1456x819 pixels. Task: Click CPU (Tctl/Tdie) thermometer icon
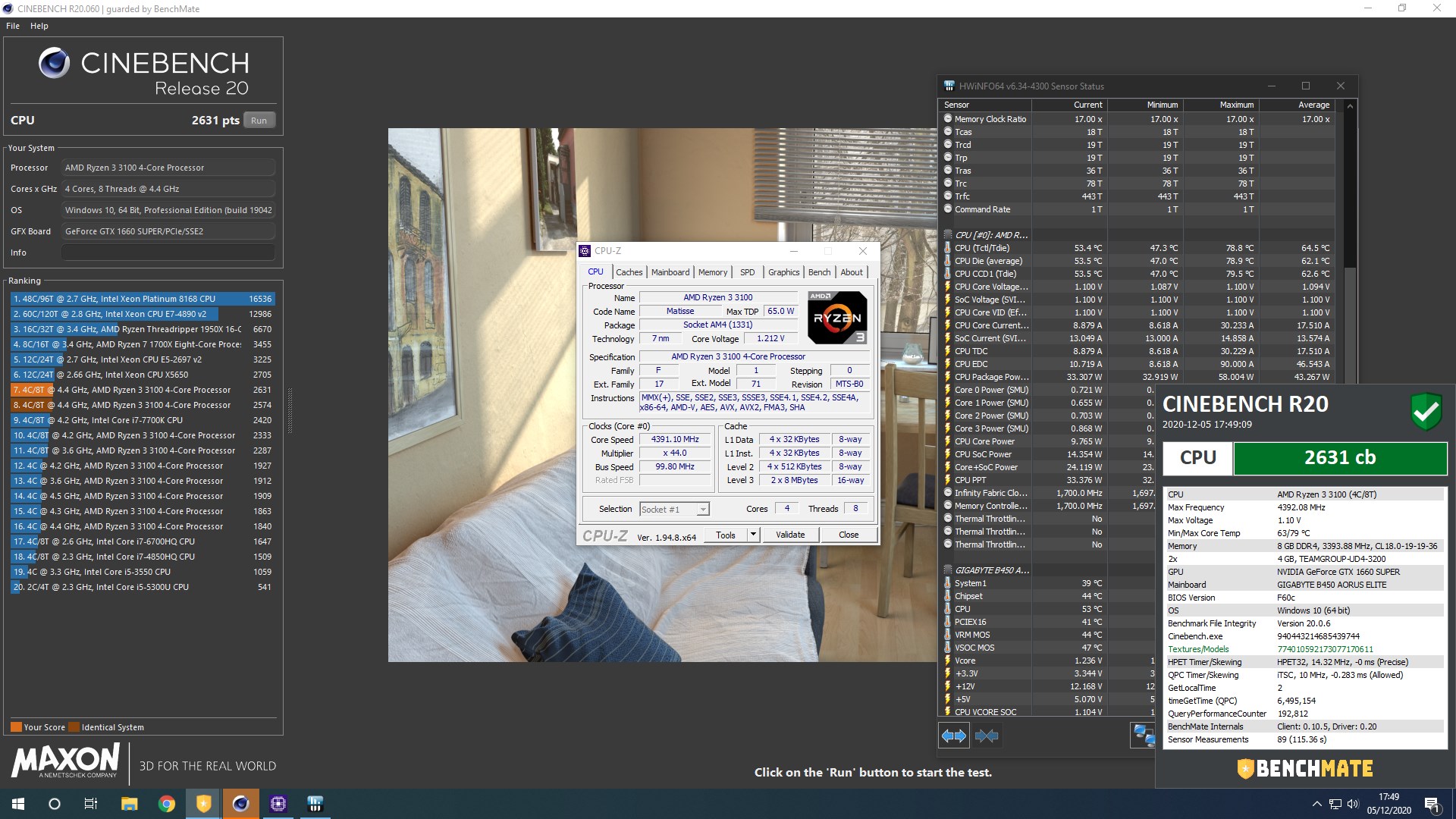[x=948, y=248]
